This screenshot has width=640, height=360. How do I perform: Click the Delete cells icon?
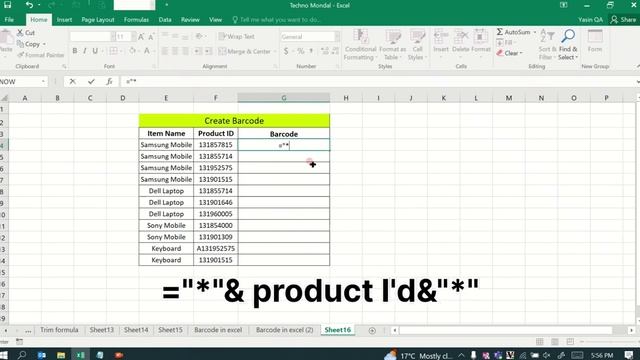[x=461, y=37]
